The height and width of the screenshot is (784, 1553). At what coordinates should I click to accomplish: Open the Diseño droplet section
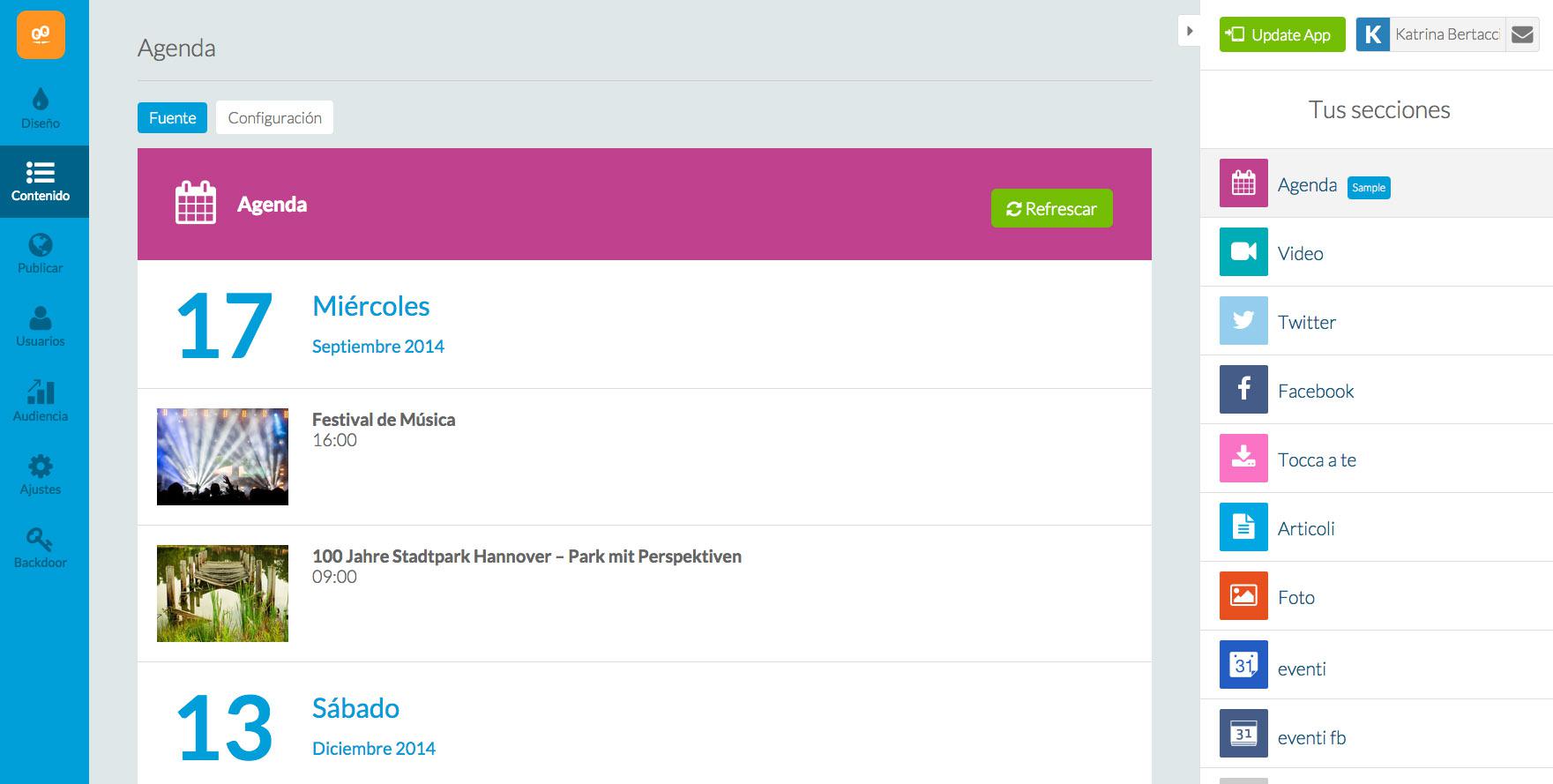click(x=41, y=108)
